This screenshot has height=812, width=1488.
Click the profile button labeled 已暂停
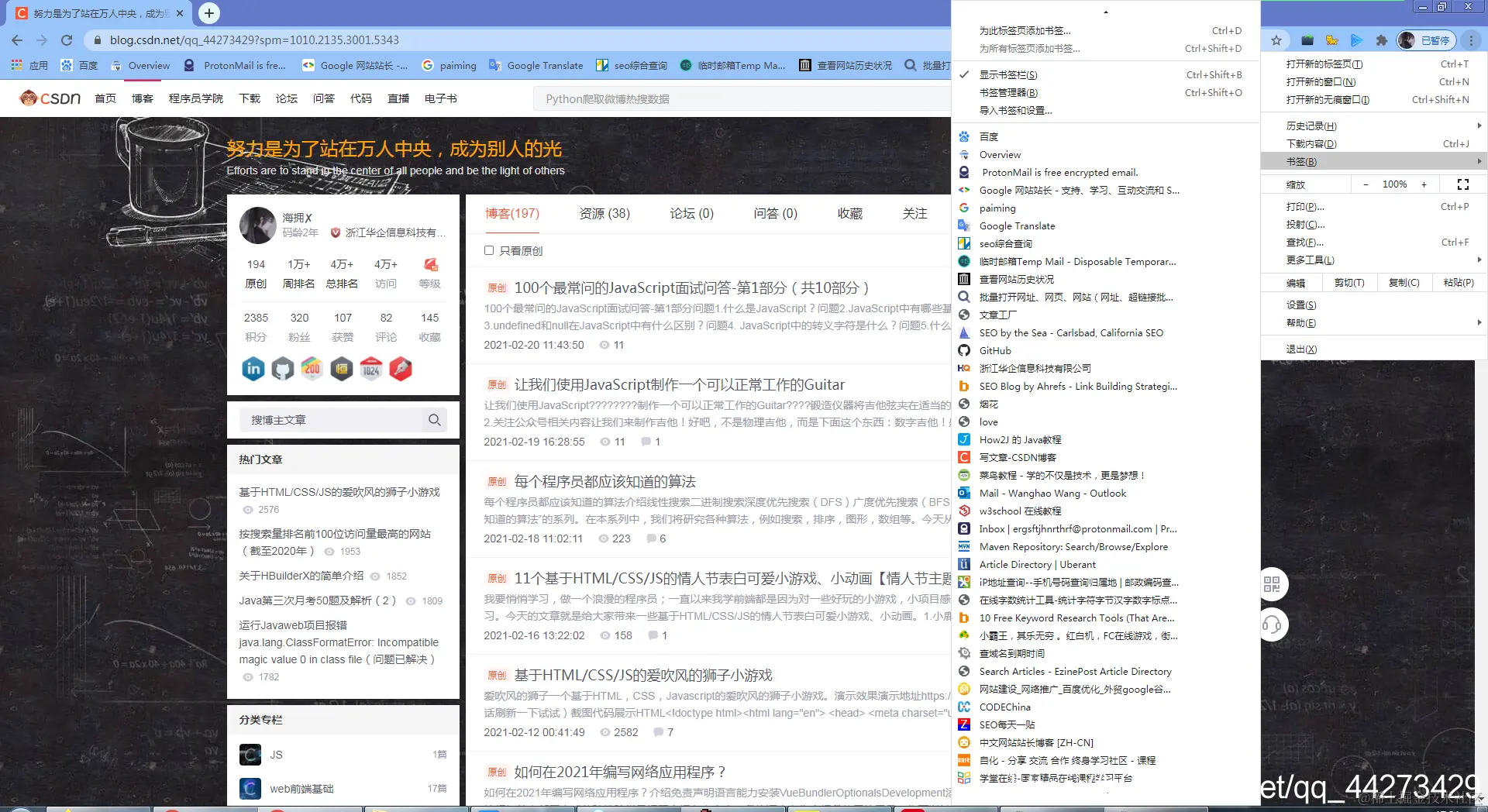[1426, 40]
